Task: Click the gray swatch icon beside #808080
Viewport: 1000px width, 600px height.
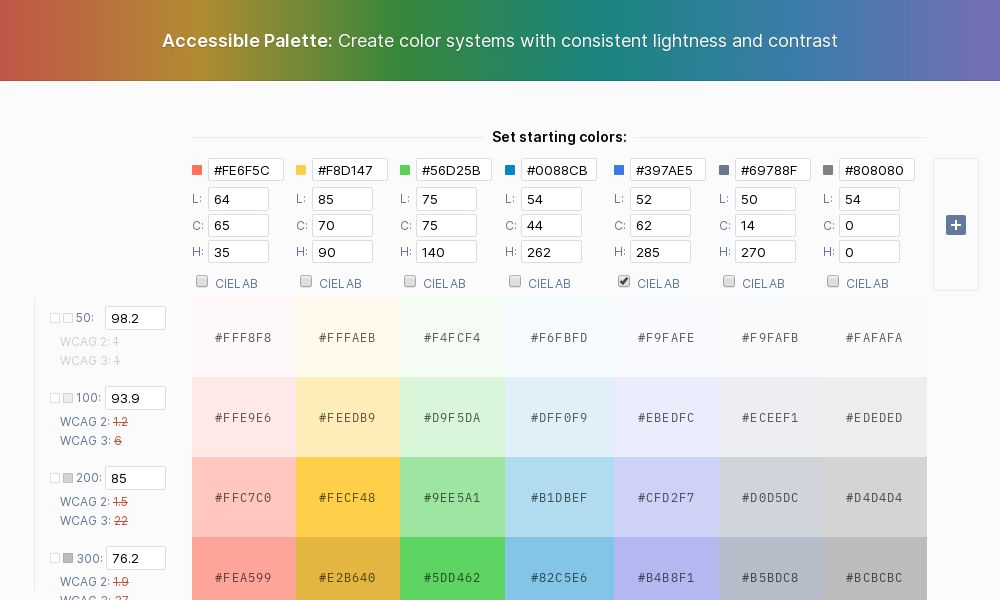Action: 828,170
